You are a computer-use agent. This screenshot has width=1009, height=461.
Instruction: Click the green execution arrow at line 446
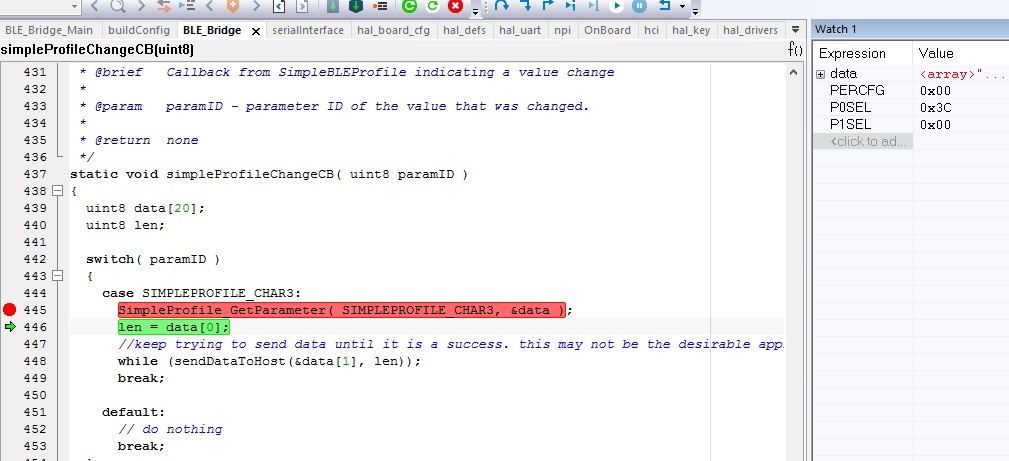[9, 327]
